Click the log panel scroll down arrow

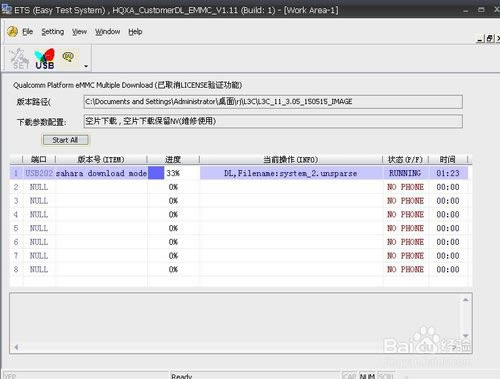(466, 336)
